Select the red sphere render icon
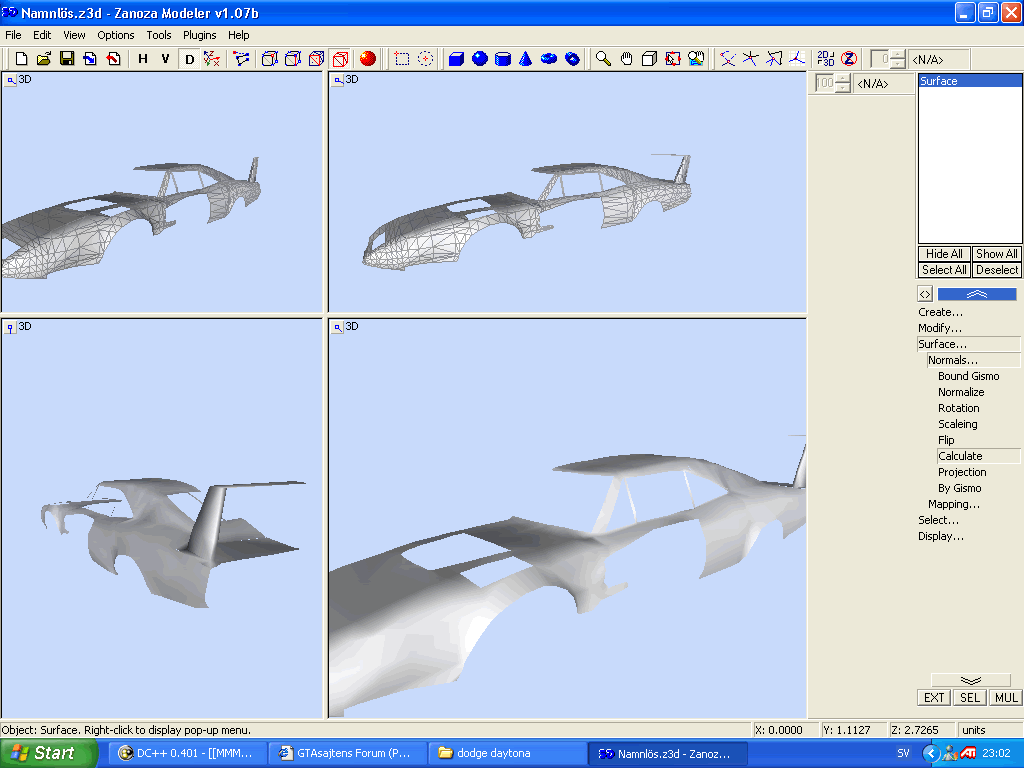This screenshot has width=1024, height=768. [x=367, y=59]
